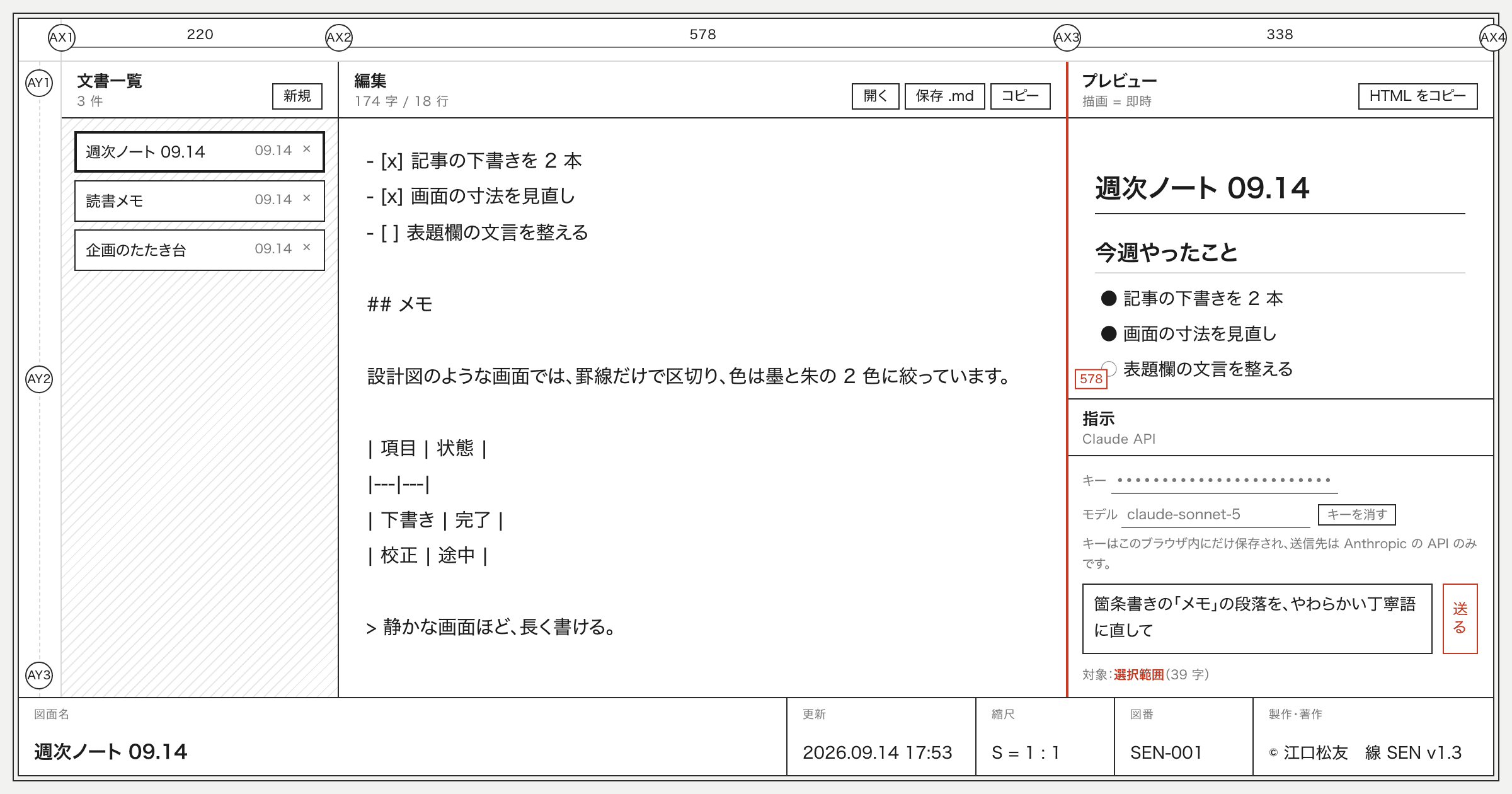The width and height of the screenshot is (1512, 794).
Task: Click the AY2 row marker
Action: click(x=39, y=379)
